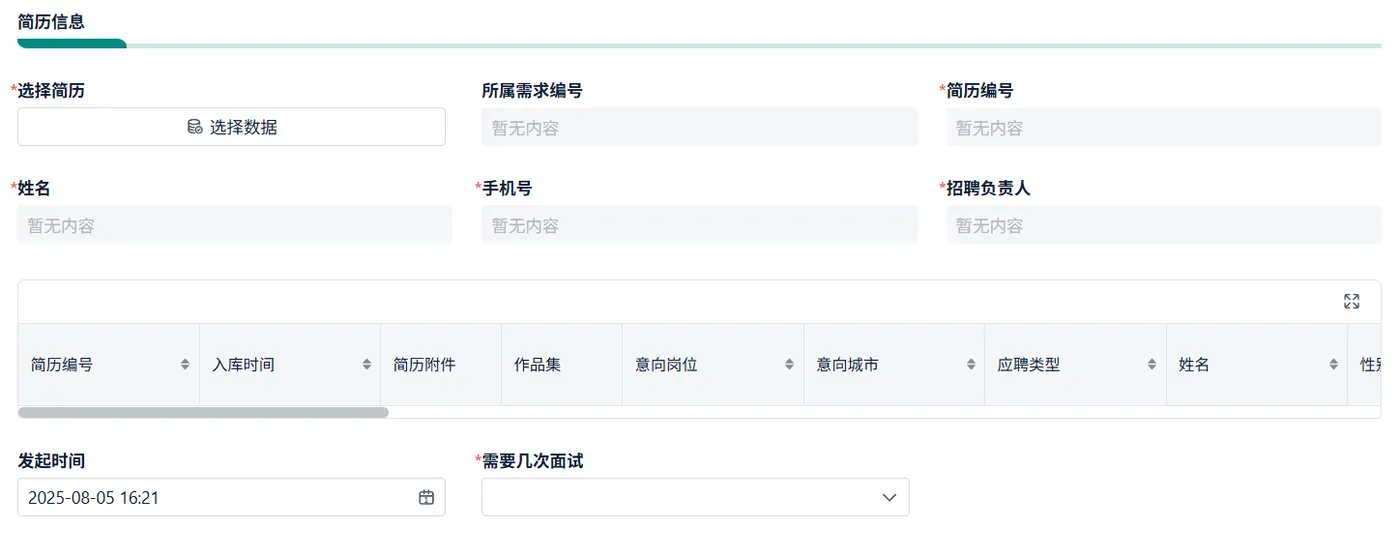1400x557 pixels.
Task: Click the sort icon on 简历编号 column
Action: [x=185, y=365]
